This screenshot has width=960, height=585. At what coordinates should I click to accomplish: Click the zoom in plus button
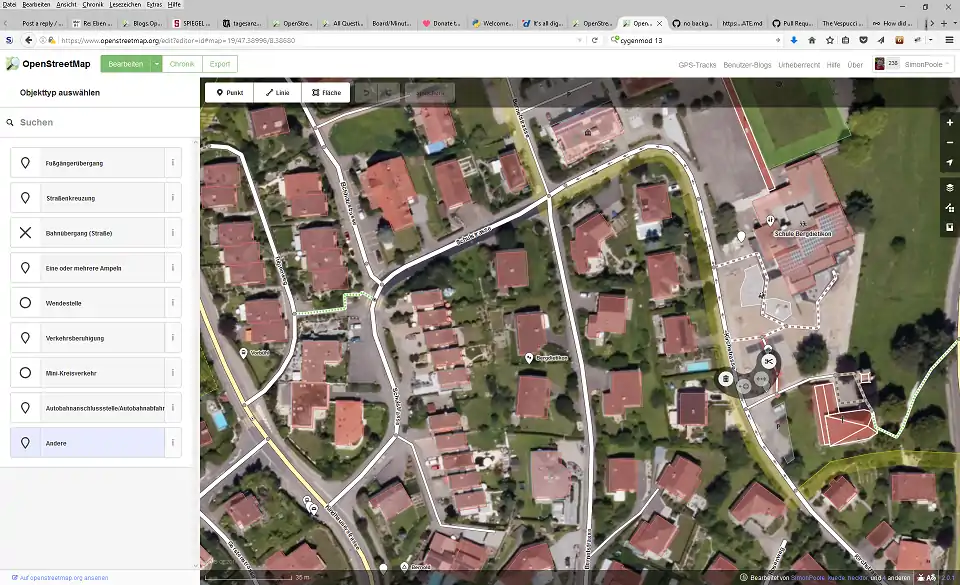coord(949,123)
